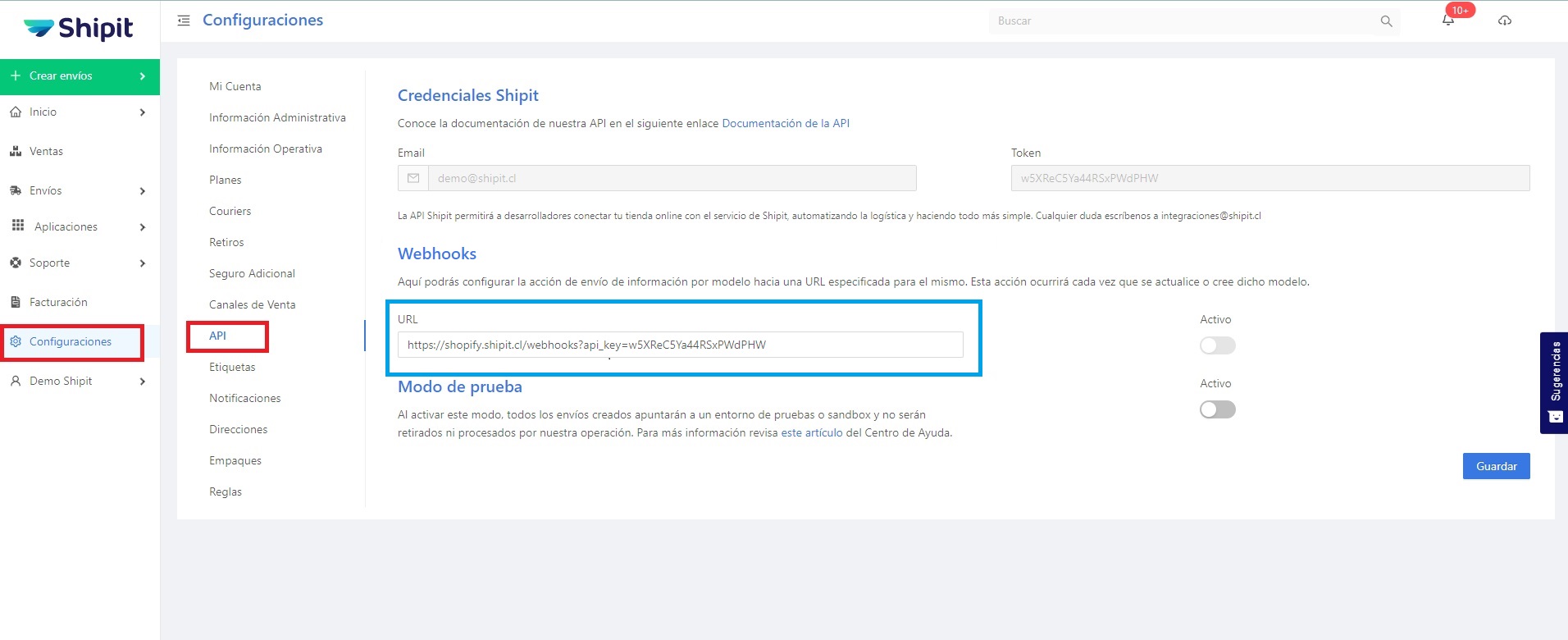Open Mi Cuenta settings section

pos(235,86)
